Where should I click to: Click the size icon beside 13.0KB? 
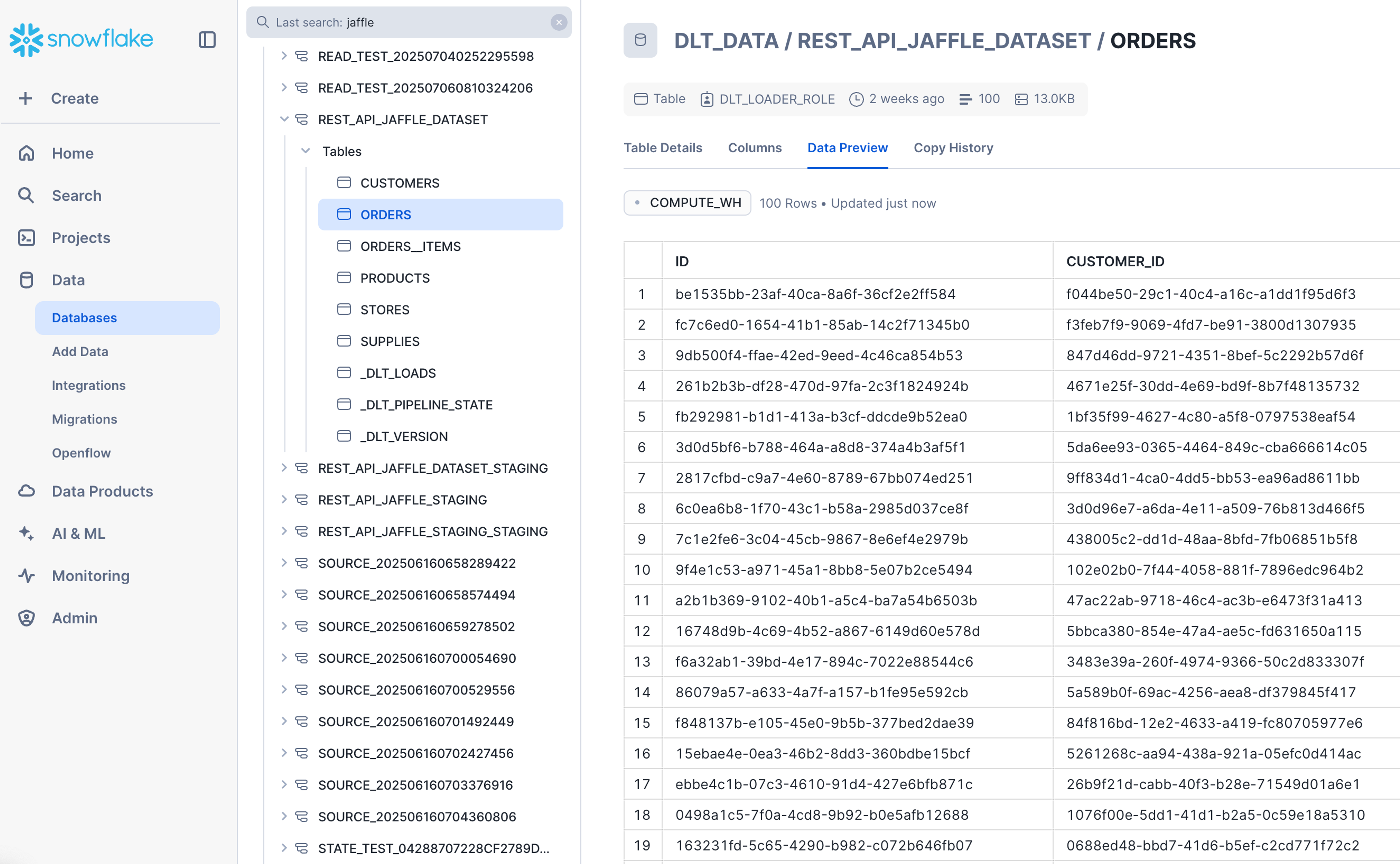point(1021,100)
